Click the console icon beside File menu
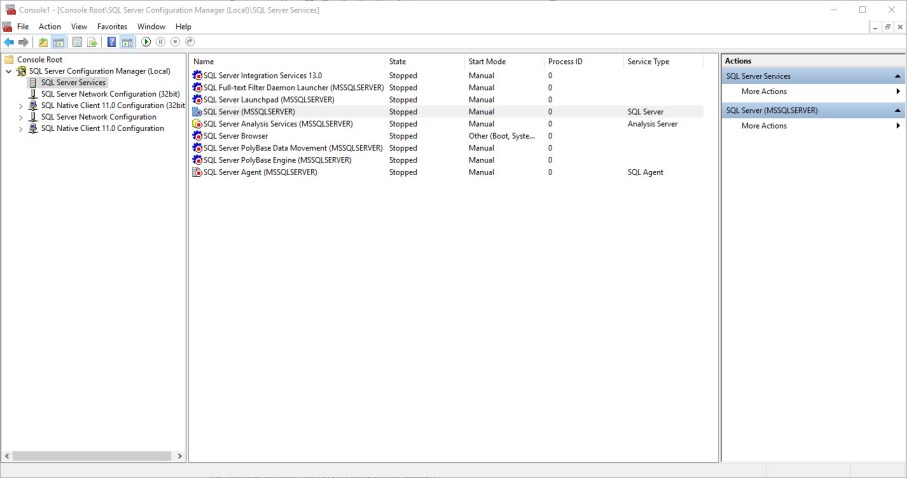Viewport: 907px width, 478px height. [x=7, y=27]
